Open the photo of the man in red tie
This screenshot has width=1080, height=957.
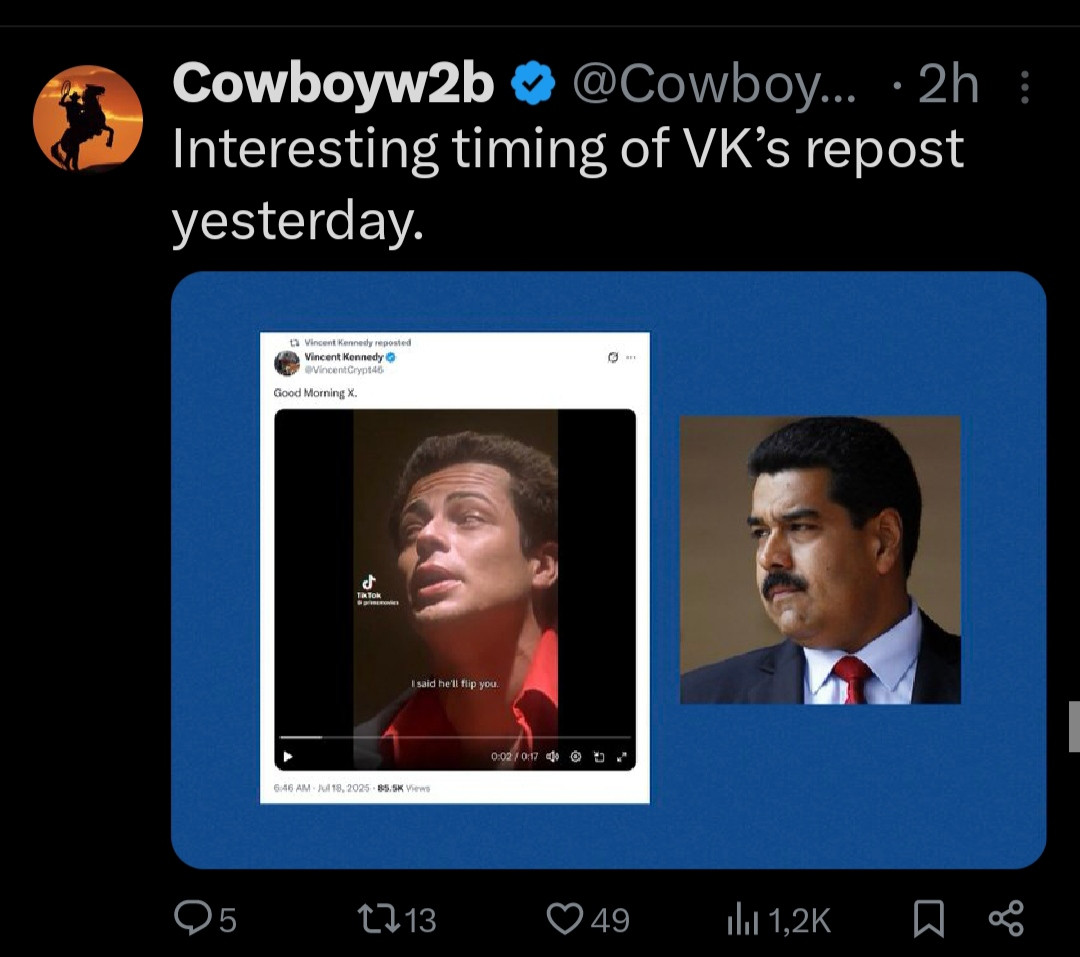[x=820, y=560]
